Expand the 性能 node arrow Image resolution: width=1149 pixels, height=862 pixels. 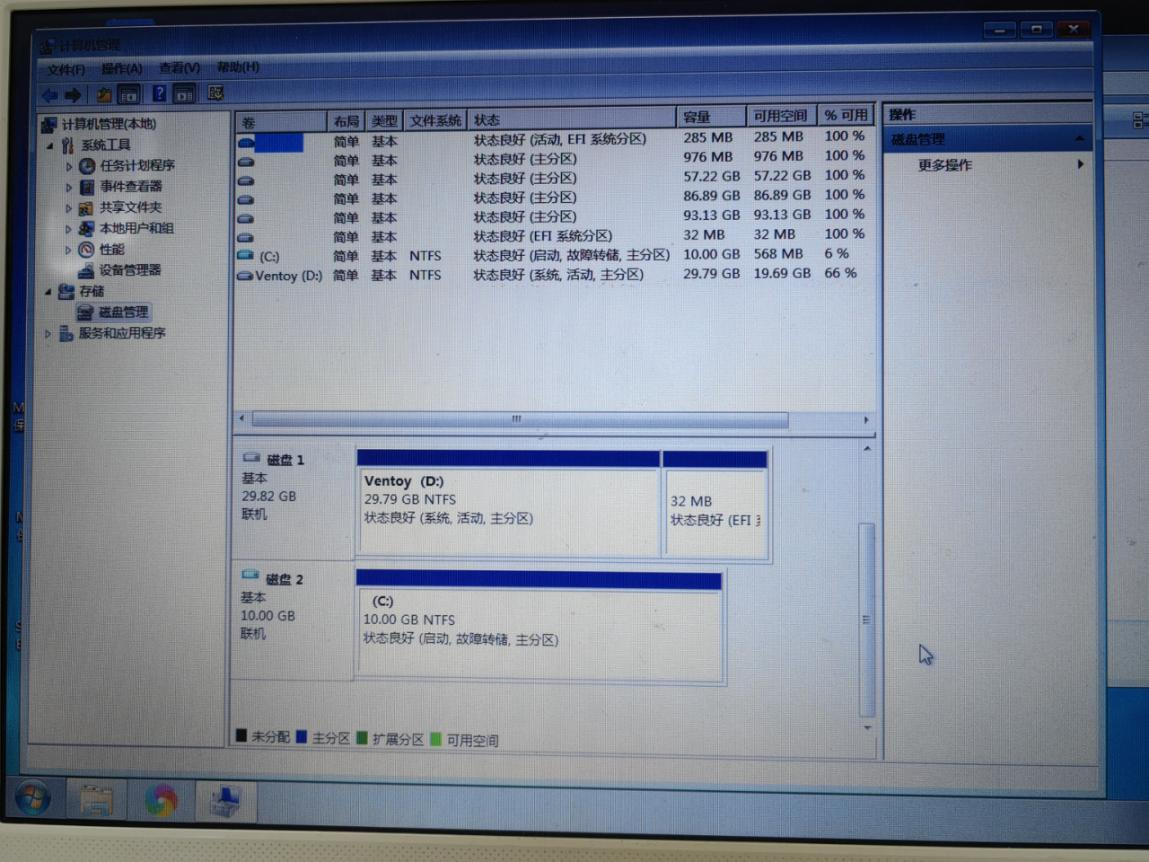(69, 250)
